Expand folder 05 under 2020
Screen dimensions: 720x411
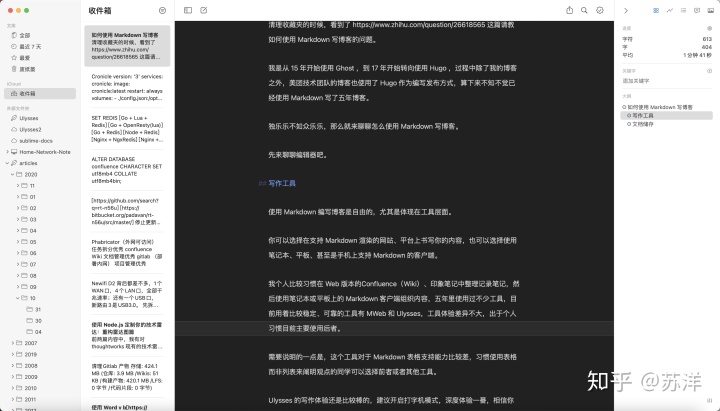18,242
